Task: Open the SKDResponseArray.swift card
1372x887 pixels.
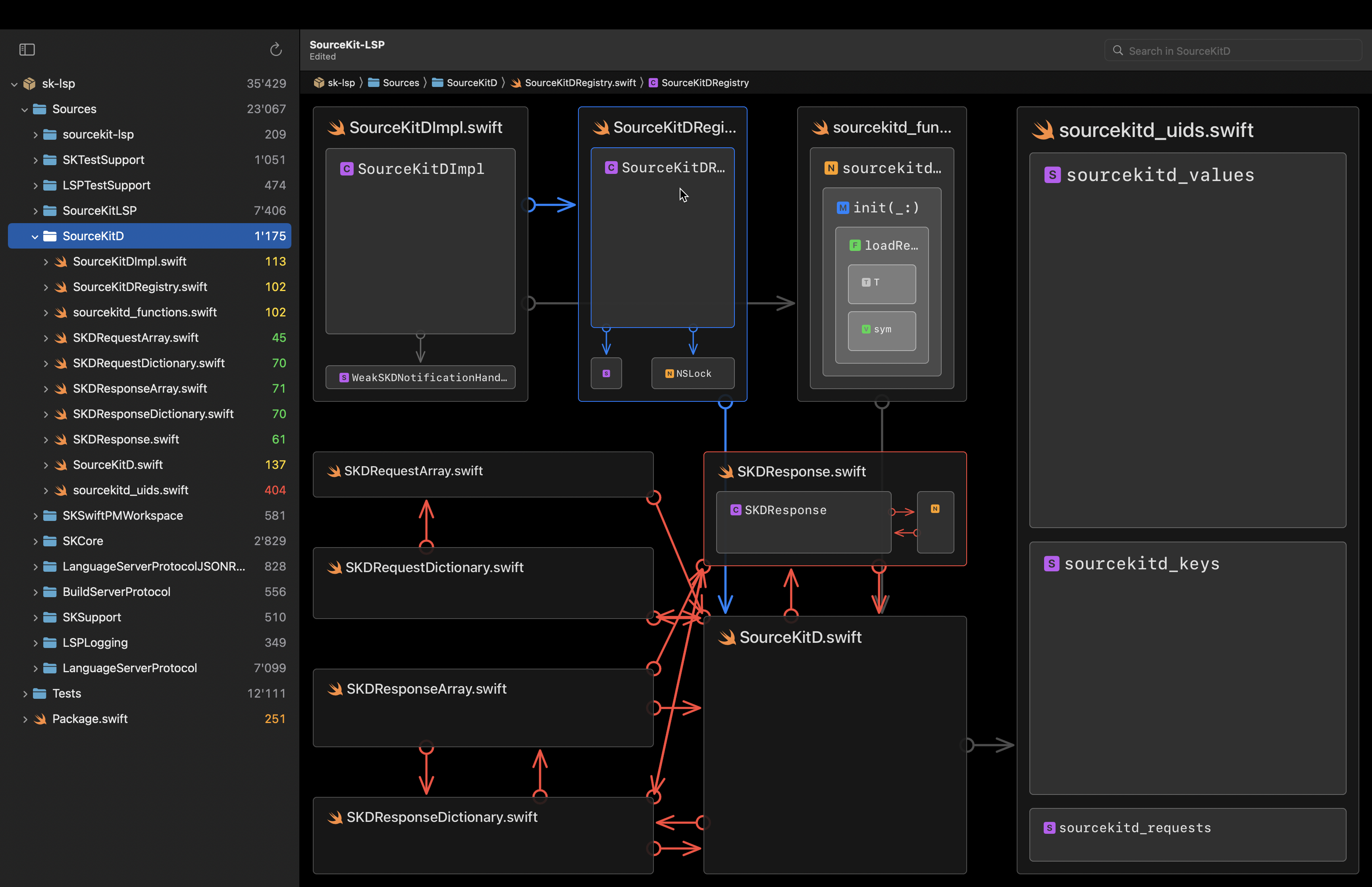Action: click(x=482, y=708)
